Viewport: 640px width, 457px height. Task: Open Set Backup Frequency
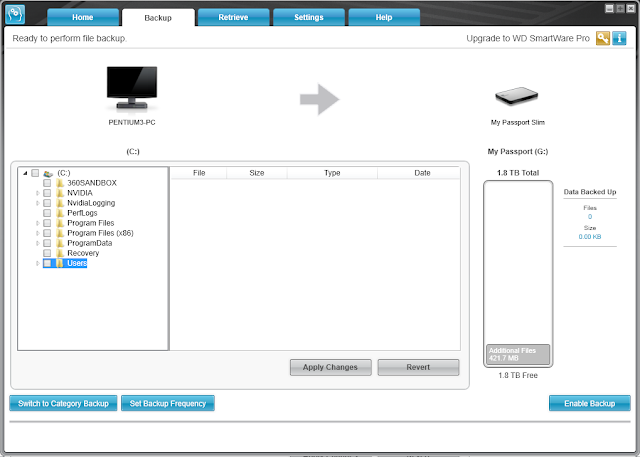(168, 403)
